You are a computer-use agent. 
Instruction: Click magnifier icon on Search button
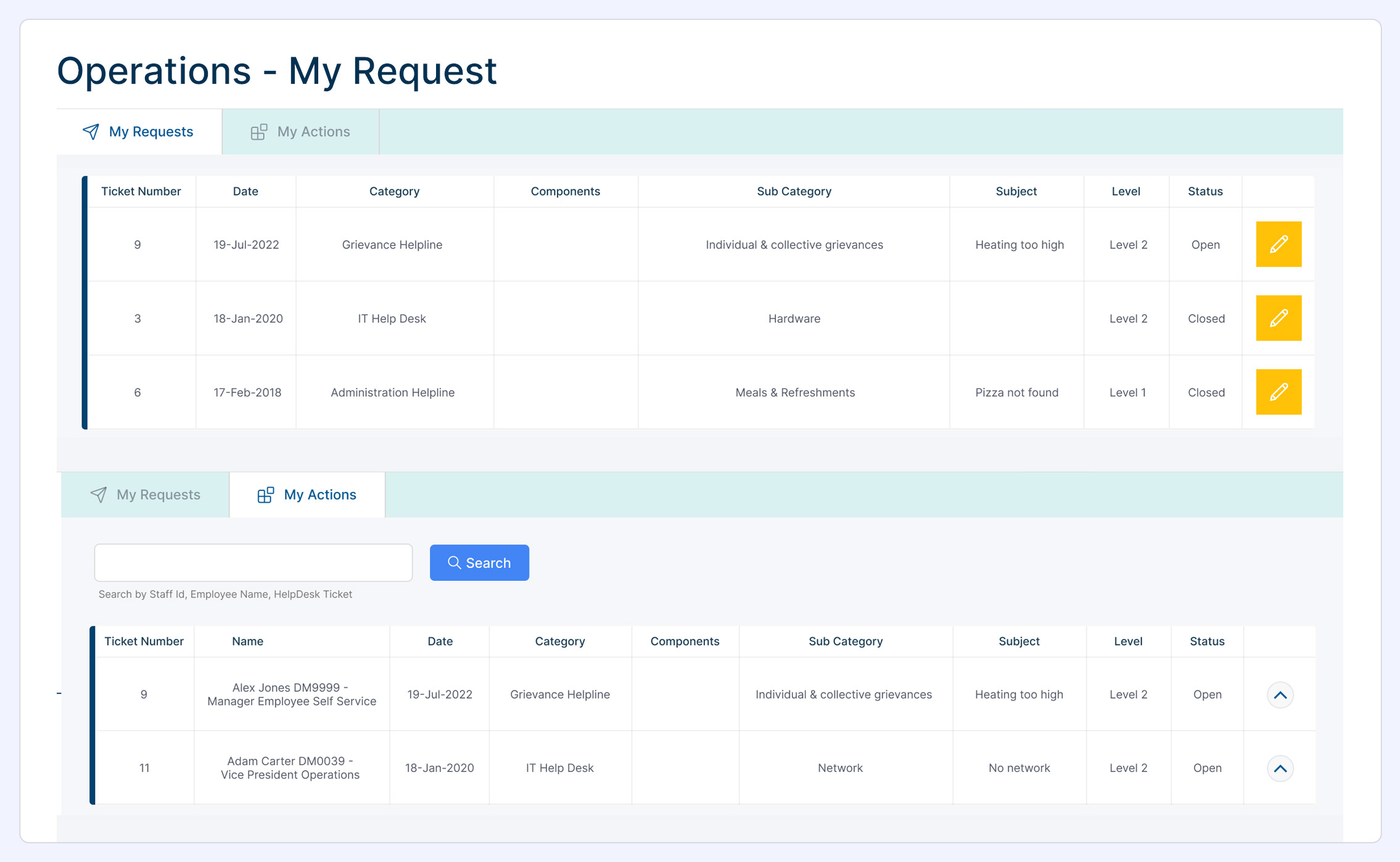(x=455, y=563)
